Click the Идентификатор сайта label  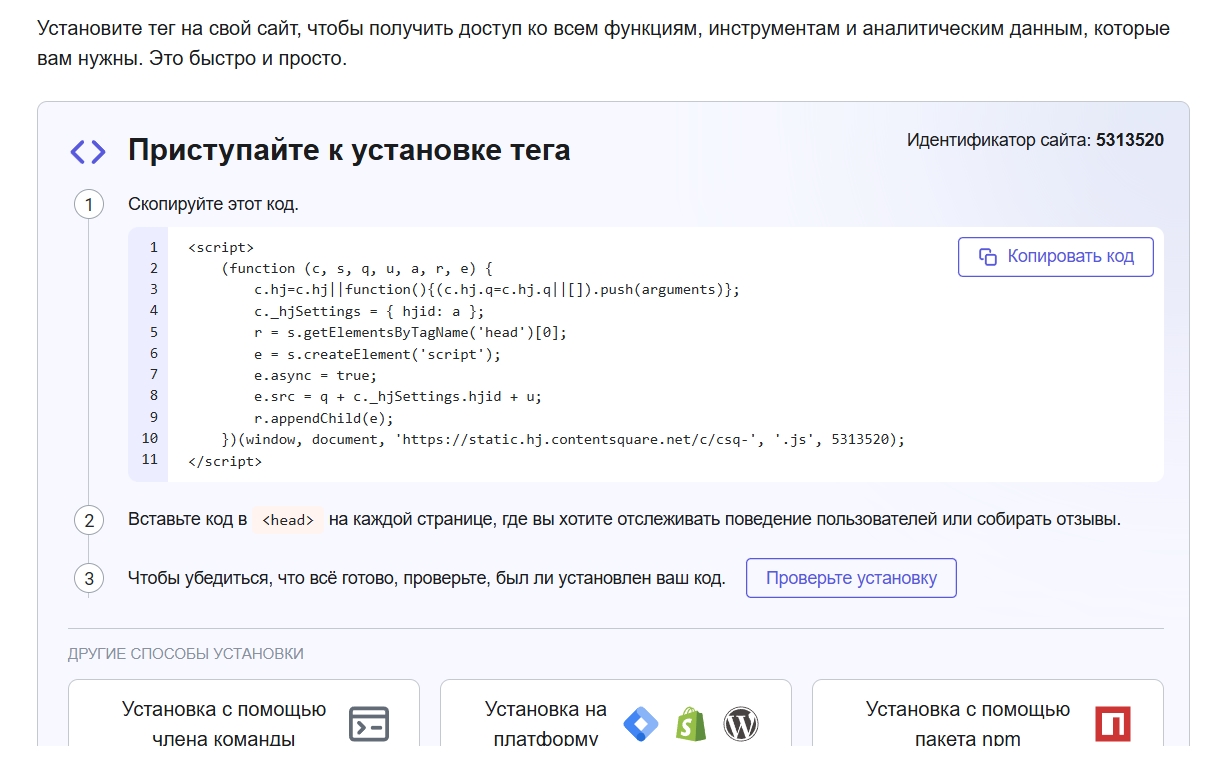point(999,140)
